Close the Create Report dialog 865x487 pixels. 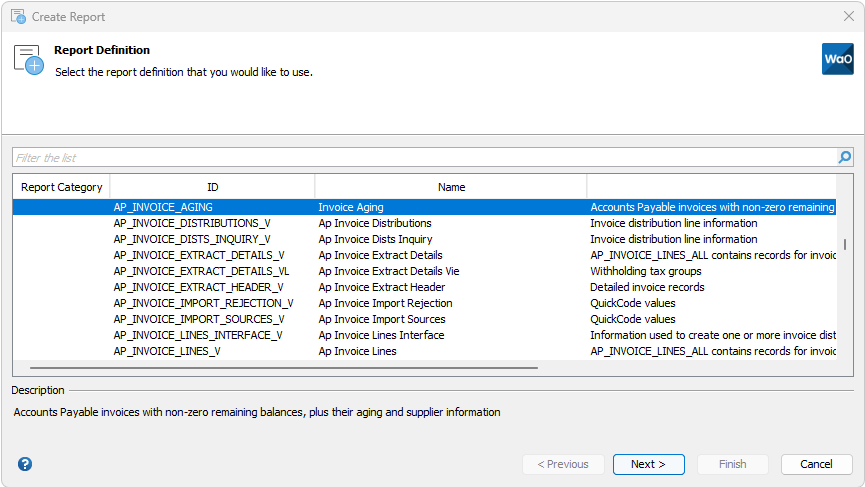click(849, 16)
